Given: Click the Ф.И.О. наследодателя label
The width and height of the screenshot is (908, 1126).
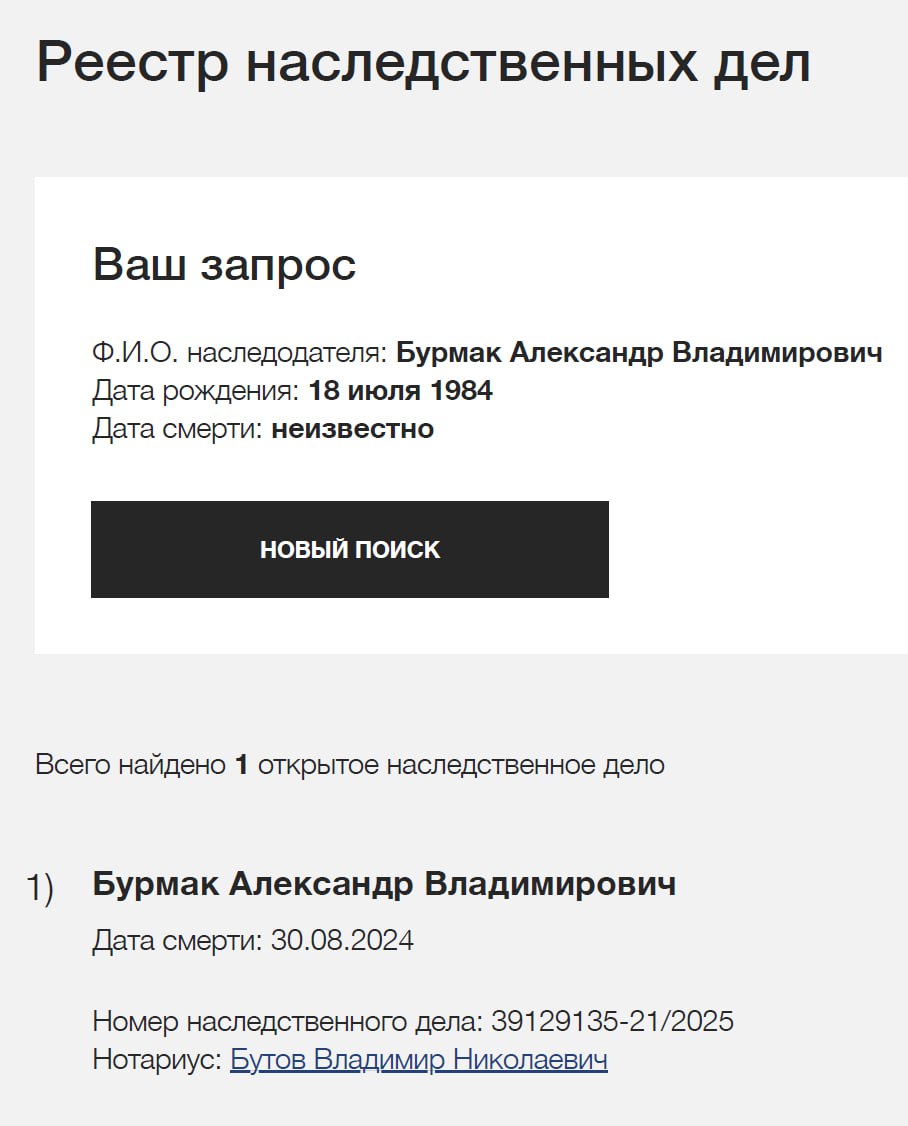Looking at the screenshot, I should click(239, 353).
